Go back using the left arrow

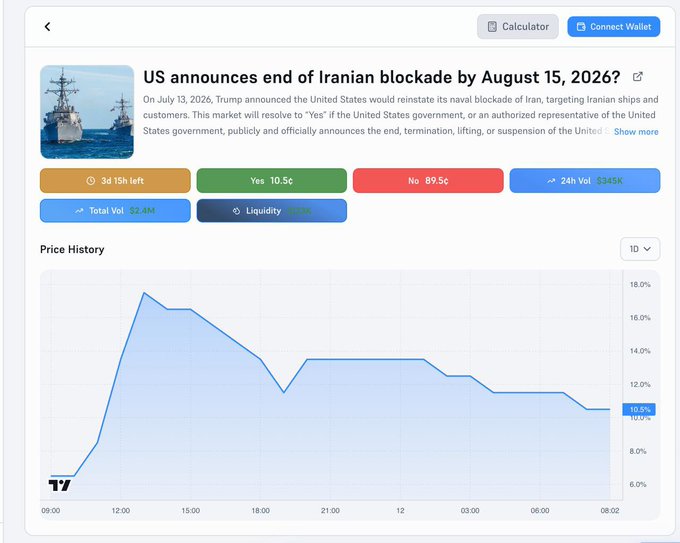tap(47, 26)
